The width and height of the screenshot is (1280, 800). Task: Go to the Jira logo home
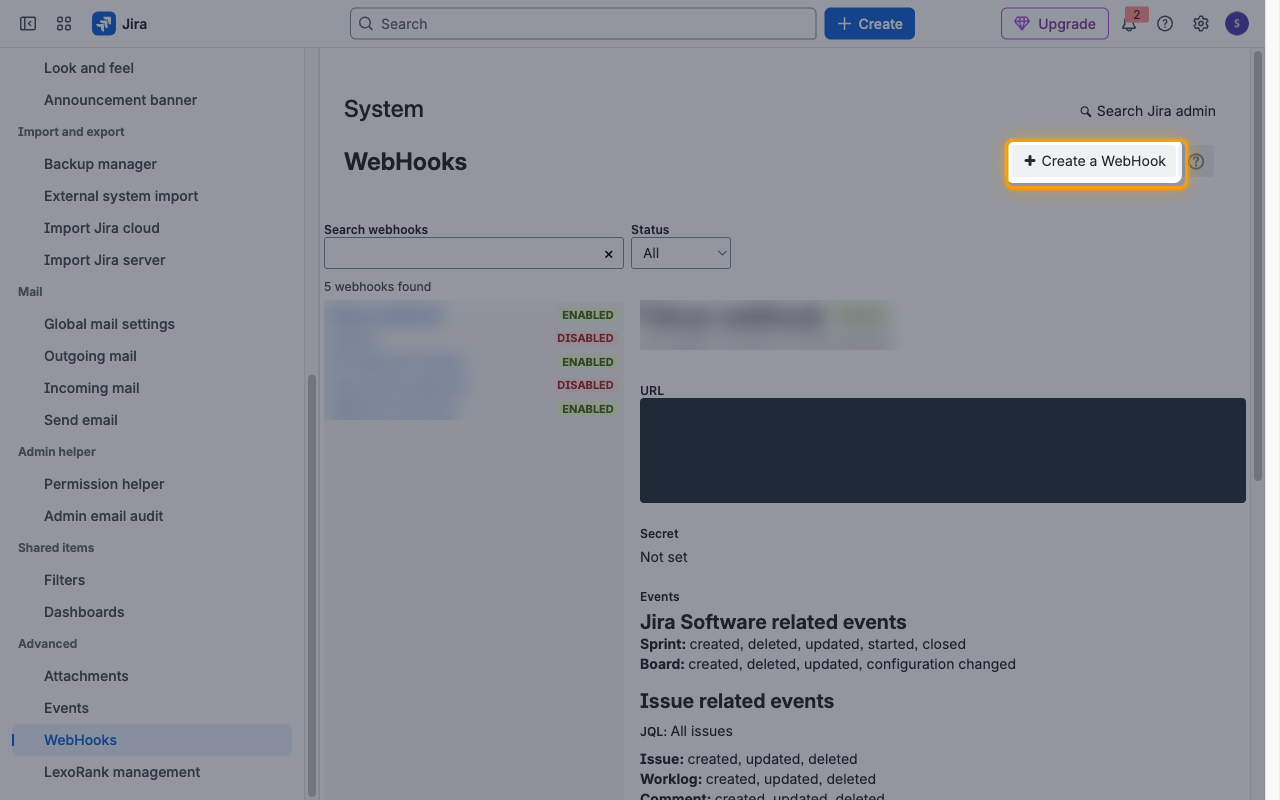coord(119,24)
